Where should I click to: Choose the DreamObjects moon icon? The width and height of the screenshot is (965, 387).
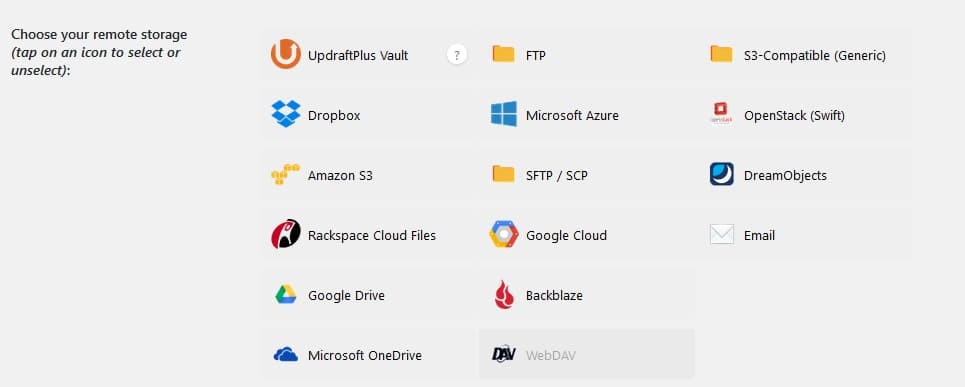click(721, 174)
